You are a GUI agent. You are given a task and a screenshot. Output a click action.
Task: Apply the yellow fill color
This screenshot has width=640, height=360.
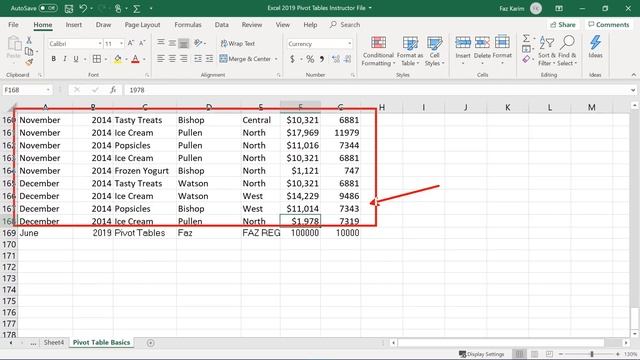click(118, 59)
